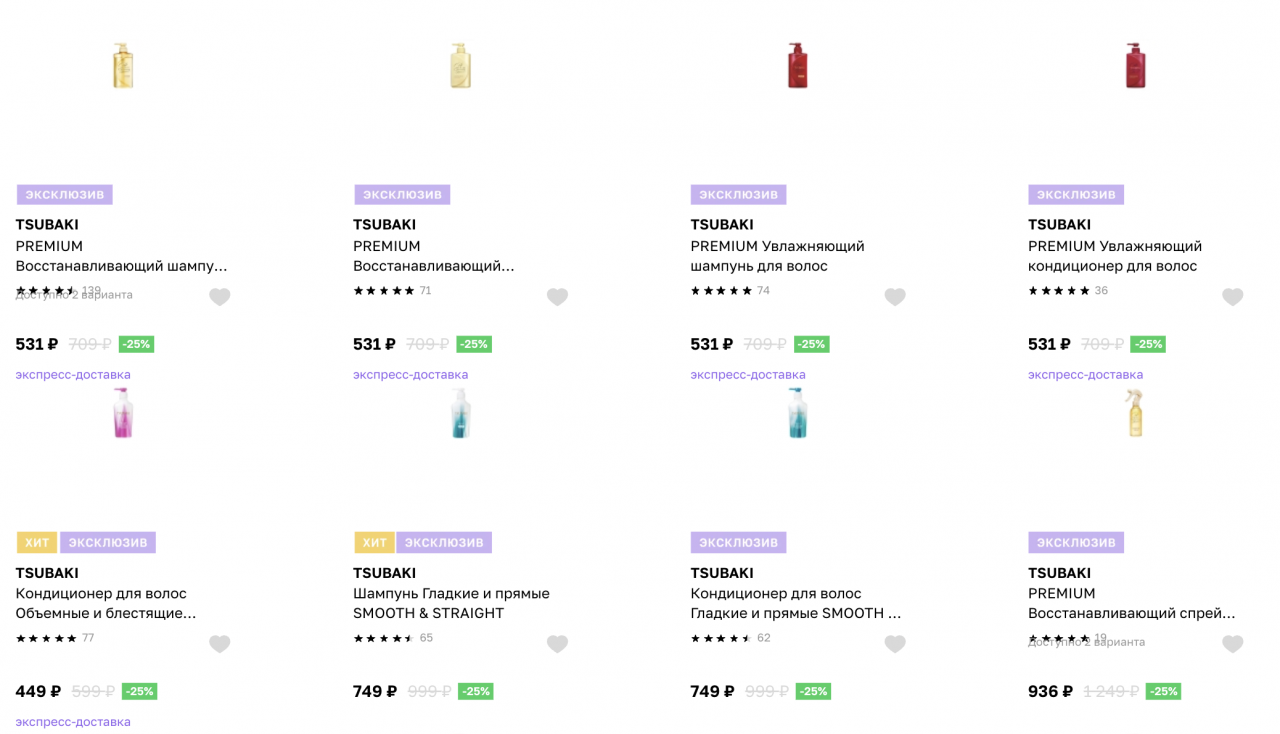Select the ХИТ badge on pink conditioner

(x=37, y=542)
